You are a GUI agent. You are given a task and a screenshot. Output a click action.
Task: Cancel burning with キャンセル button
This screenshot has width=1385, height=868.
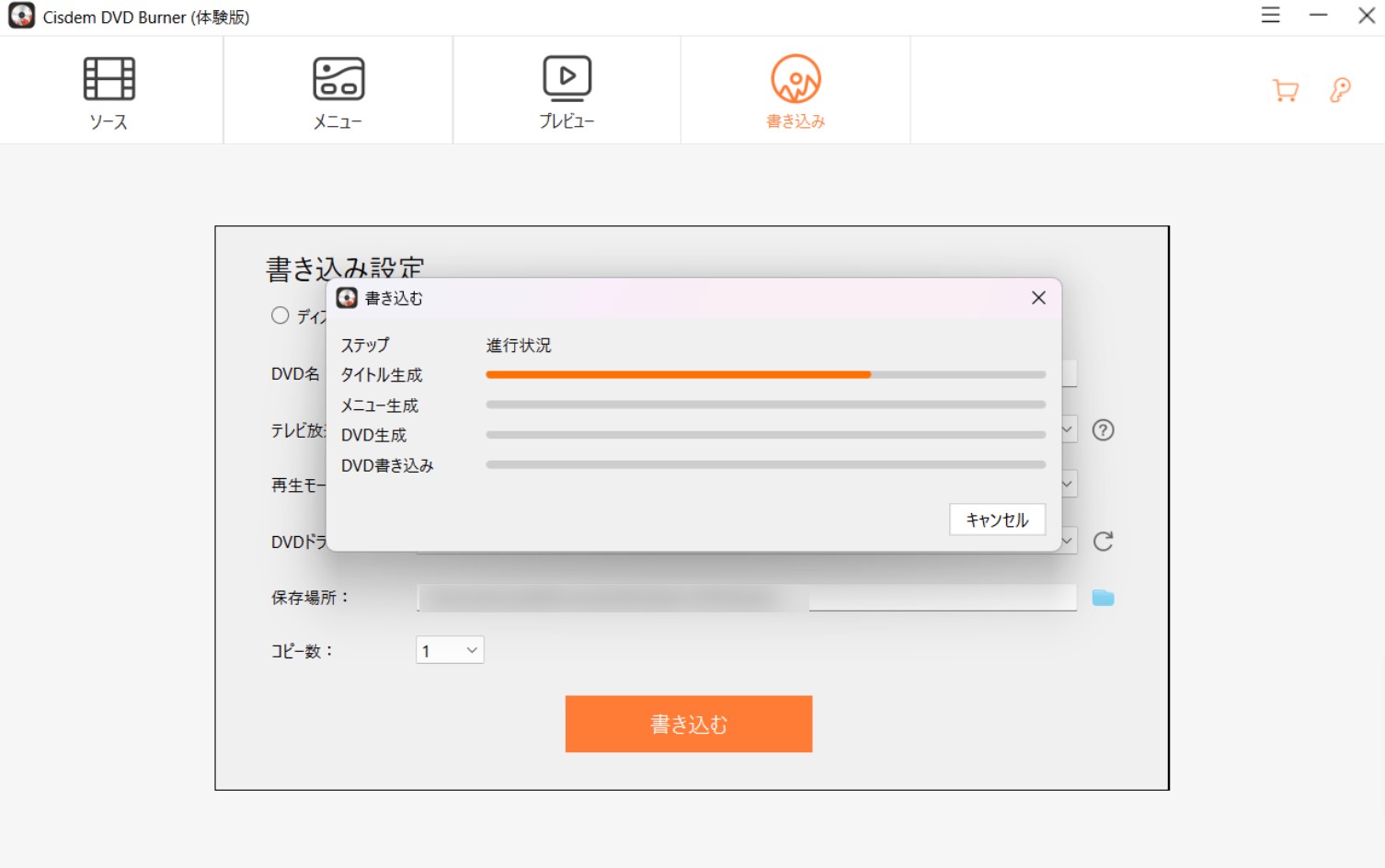tap(997, 520)
